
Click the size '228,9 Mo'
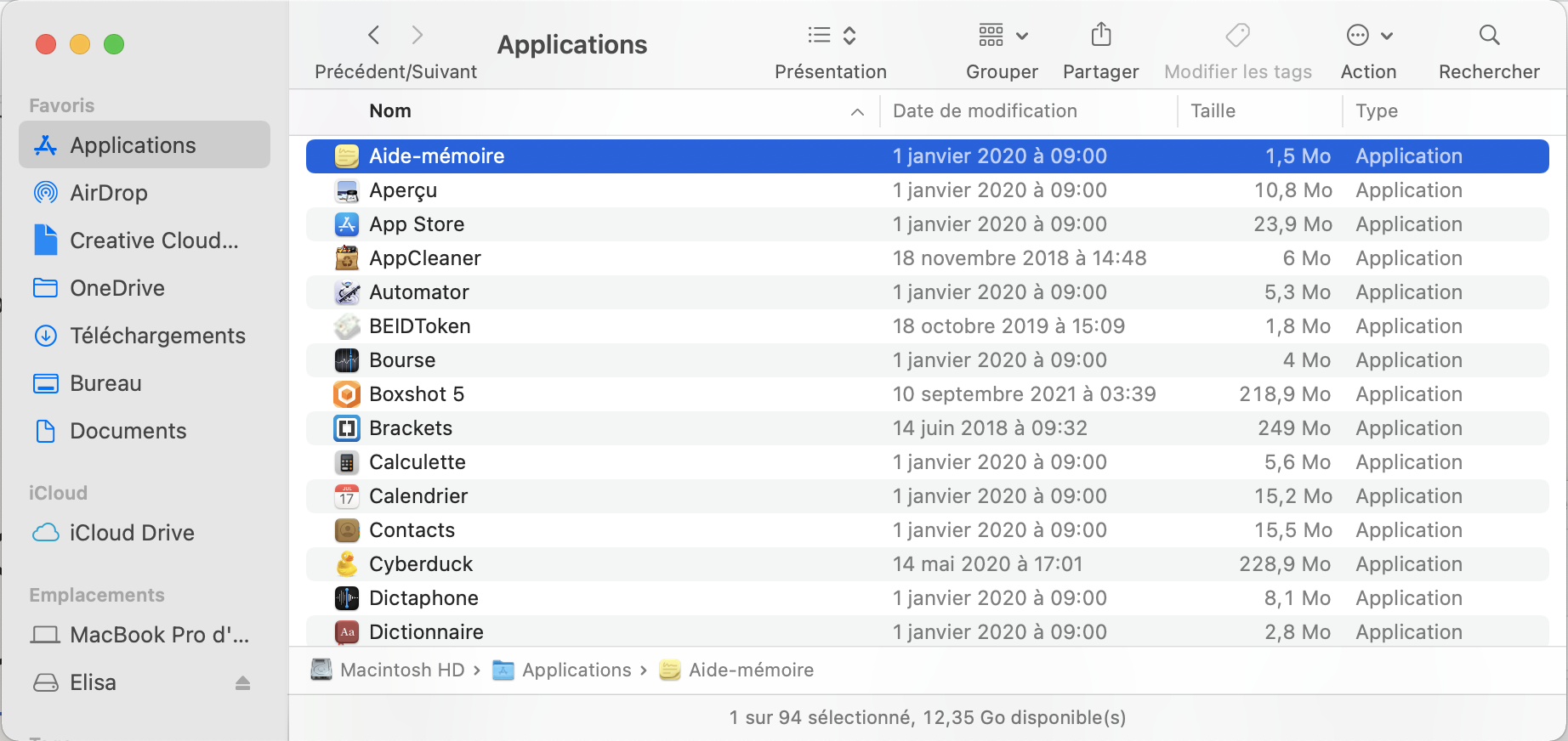point(1286,564)
